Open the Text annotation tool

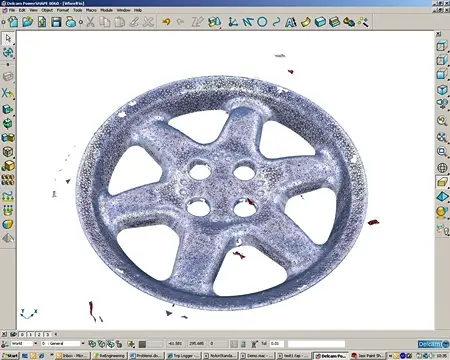[291, 22]
